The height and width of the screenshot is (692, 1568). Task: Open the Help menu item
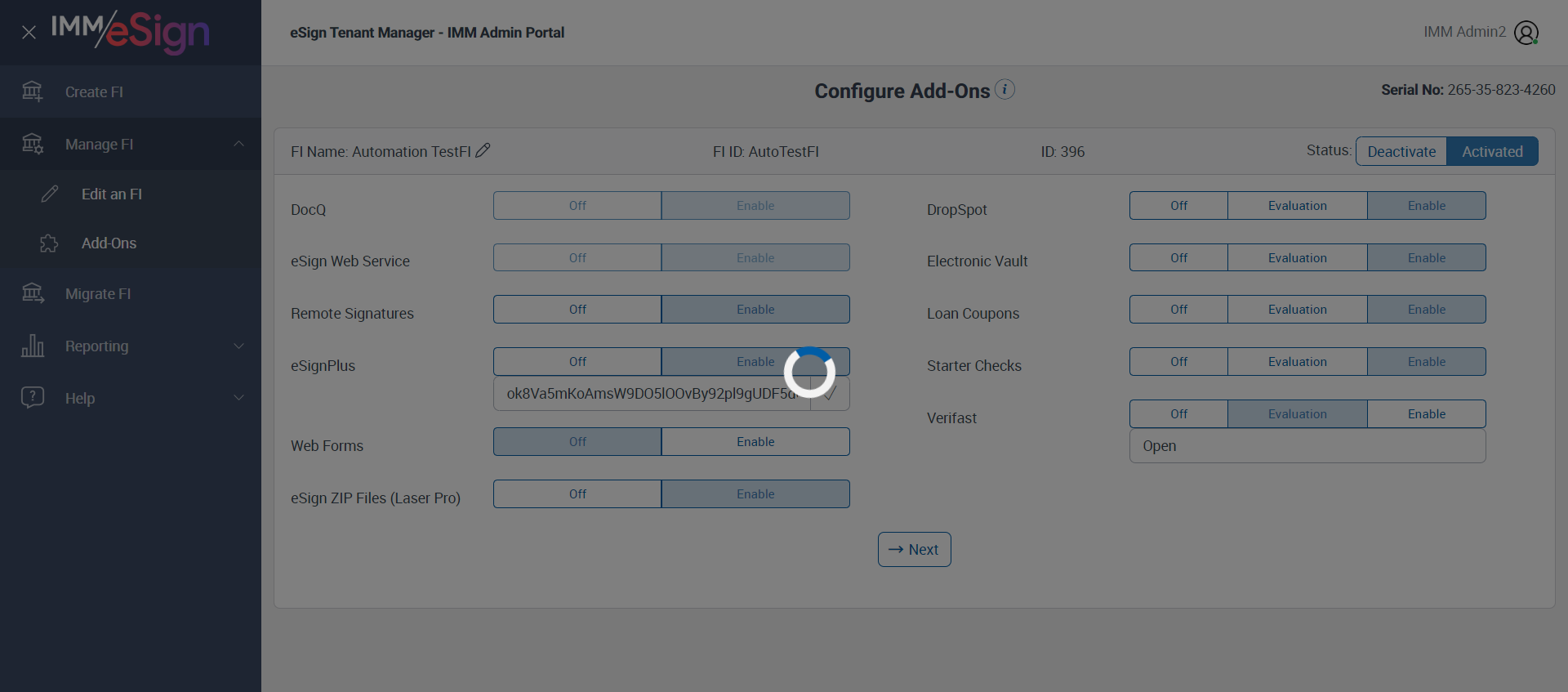pyautogui.click(x=131, y=398)
